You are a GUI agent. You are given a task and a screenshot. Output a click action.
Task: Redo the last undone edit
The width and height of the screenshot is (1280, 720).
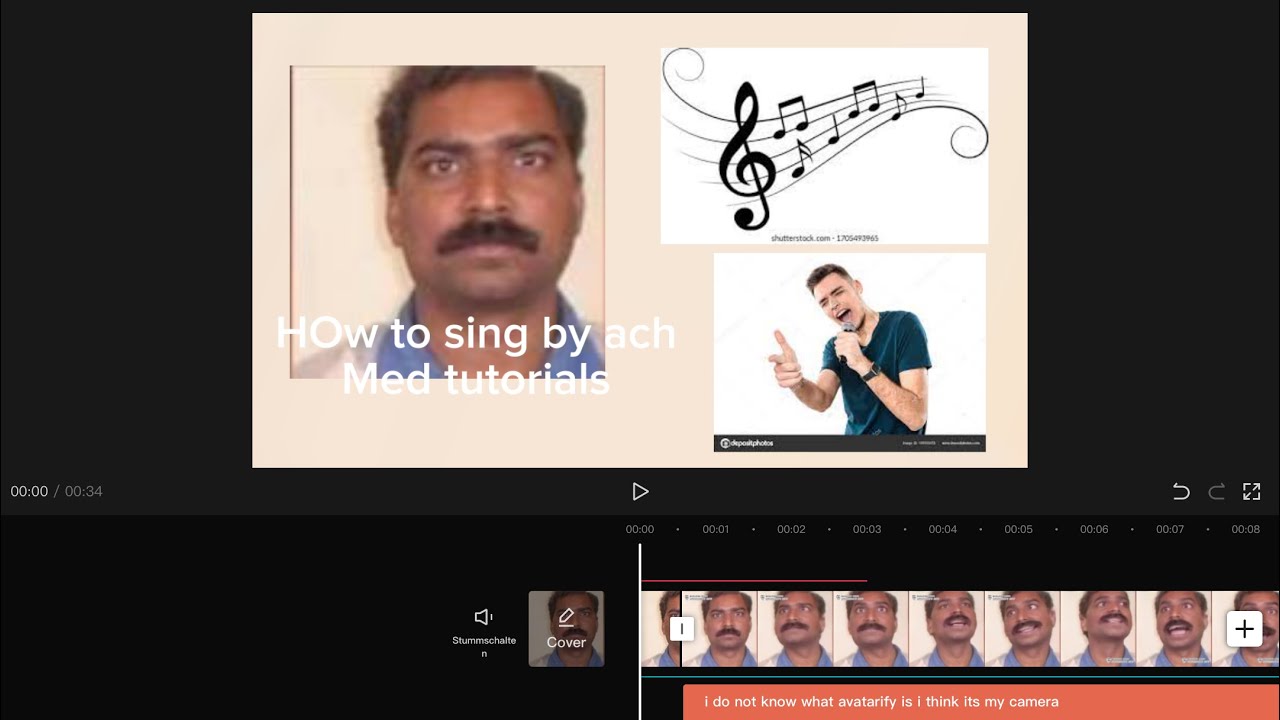(1217, 491)
